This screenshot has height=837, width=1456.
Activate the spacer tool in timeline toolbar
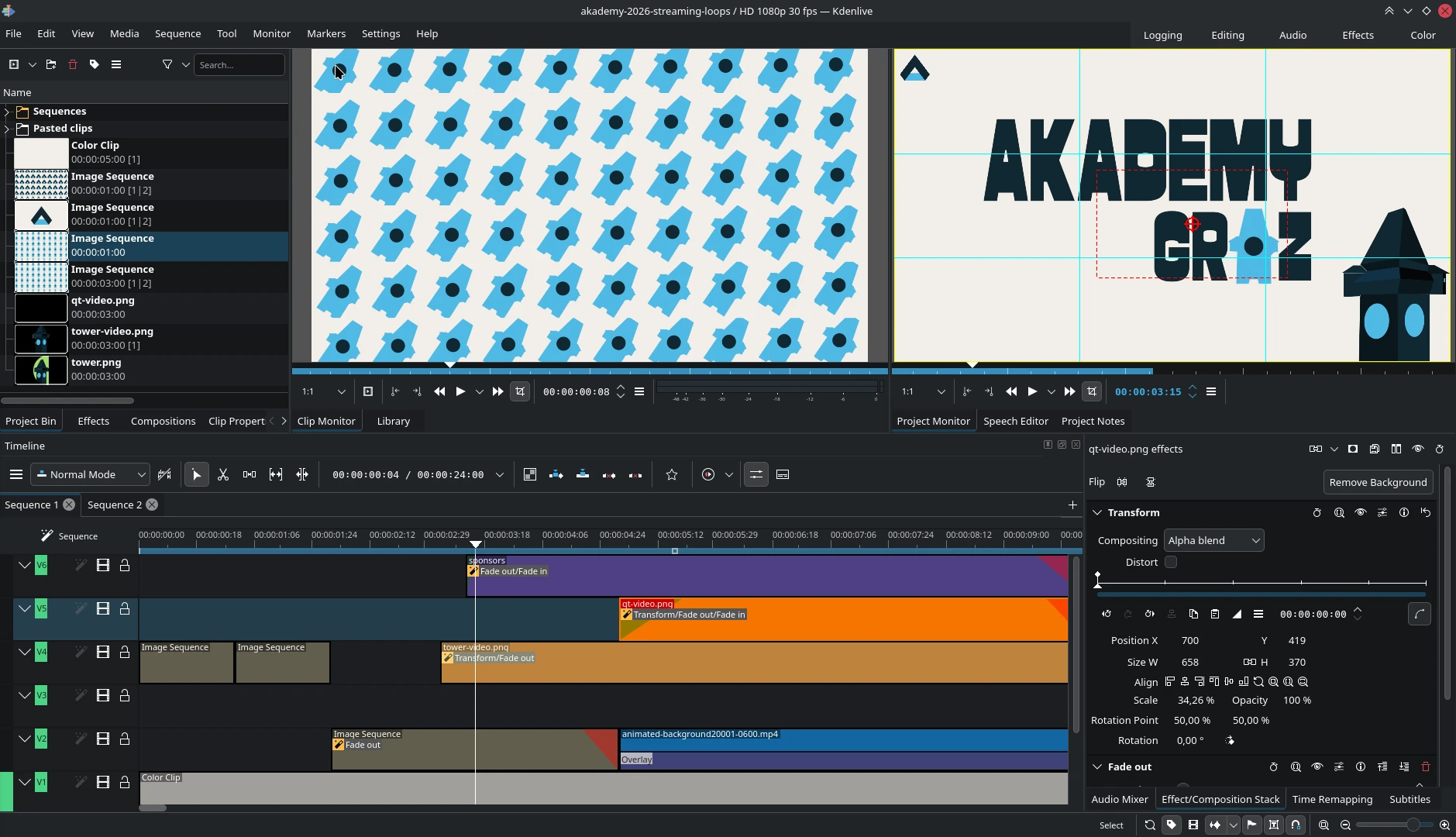click(x=250, y=474)
